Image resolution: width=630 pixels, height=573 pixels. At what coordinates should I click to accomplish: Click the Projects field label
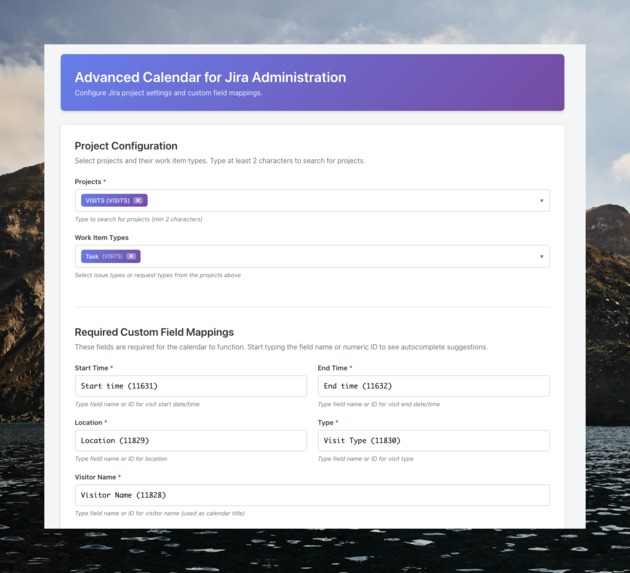(88, 182)
